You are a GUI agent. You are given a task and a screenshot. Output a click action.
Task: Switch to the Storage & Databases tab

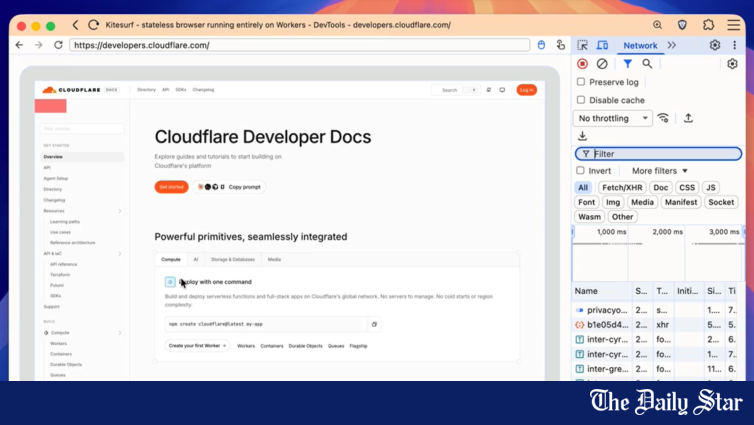233,259
